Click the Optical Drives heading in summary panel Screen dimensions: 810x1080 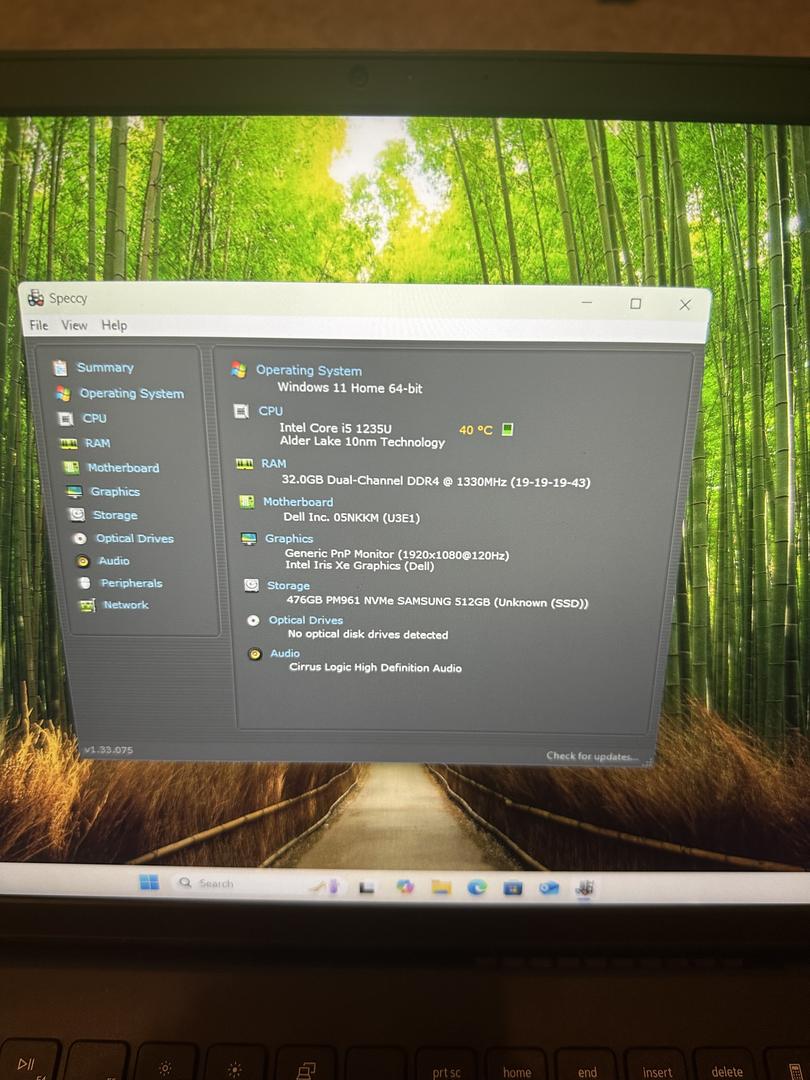point(306,620)
